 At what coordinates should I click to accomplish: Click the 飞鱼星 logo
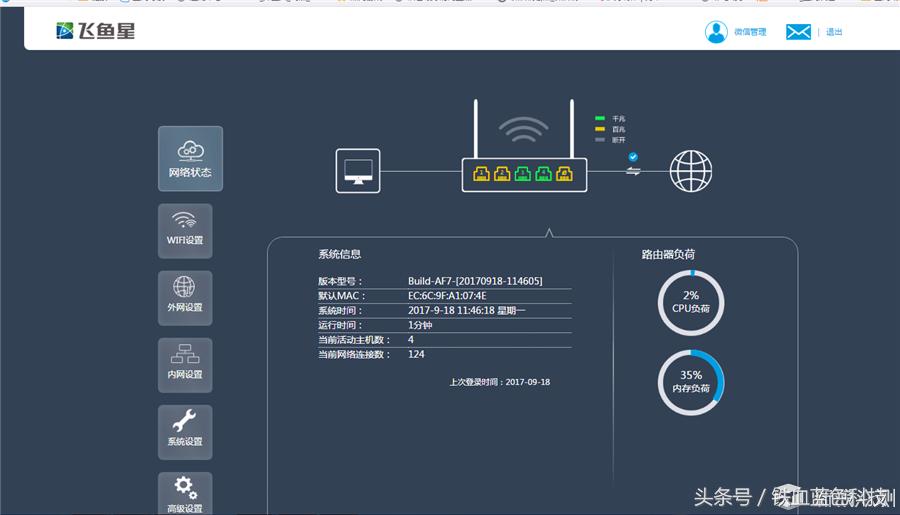[x=95, y=30]
